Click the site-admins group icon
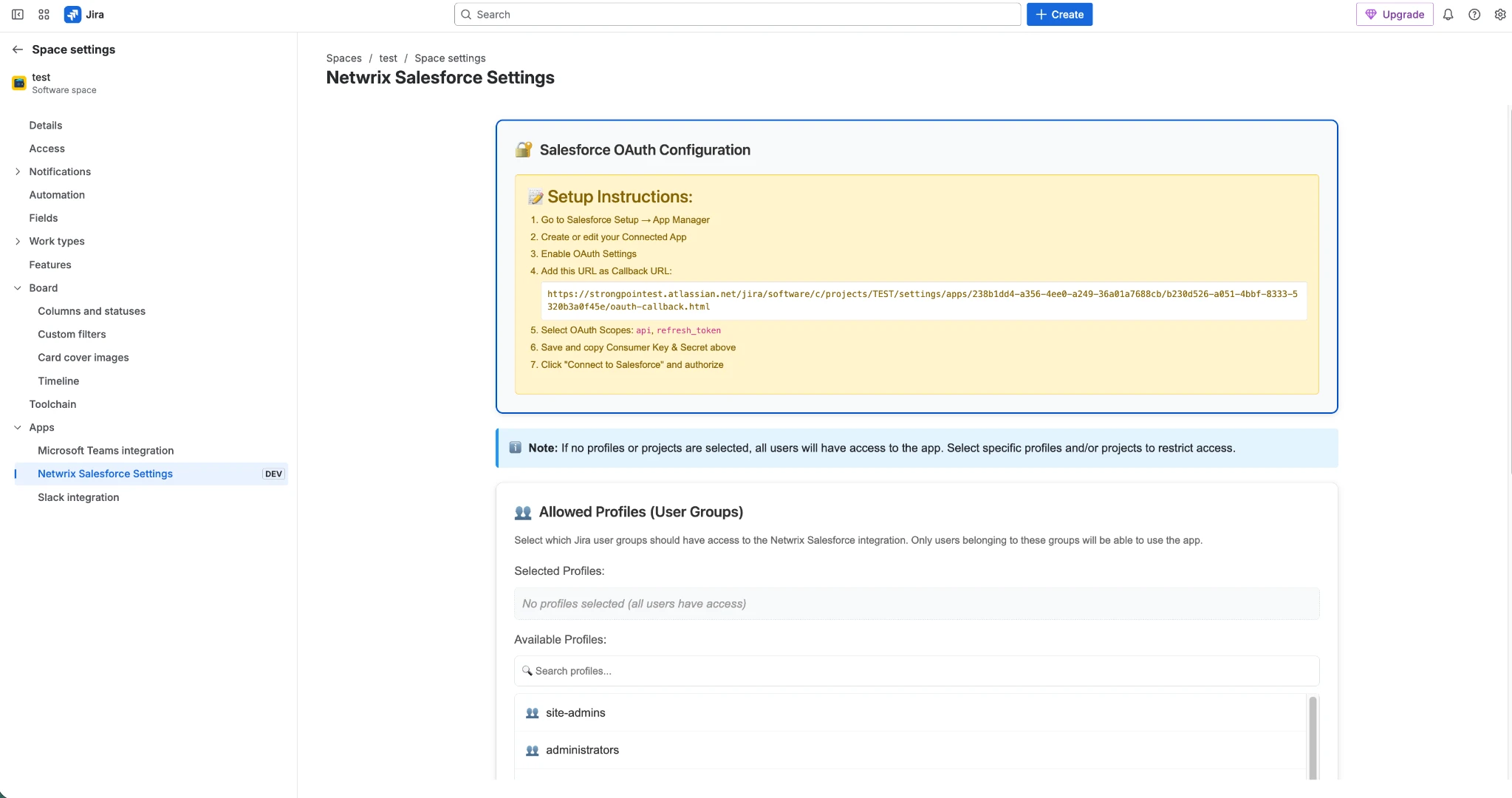 (532, 712)
